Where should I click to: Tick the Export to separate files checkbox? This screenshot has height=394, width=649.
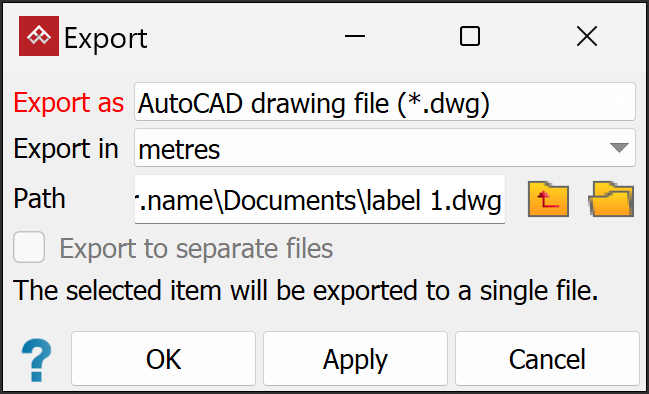[29, 247]
